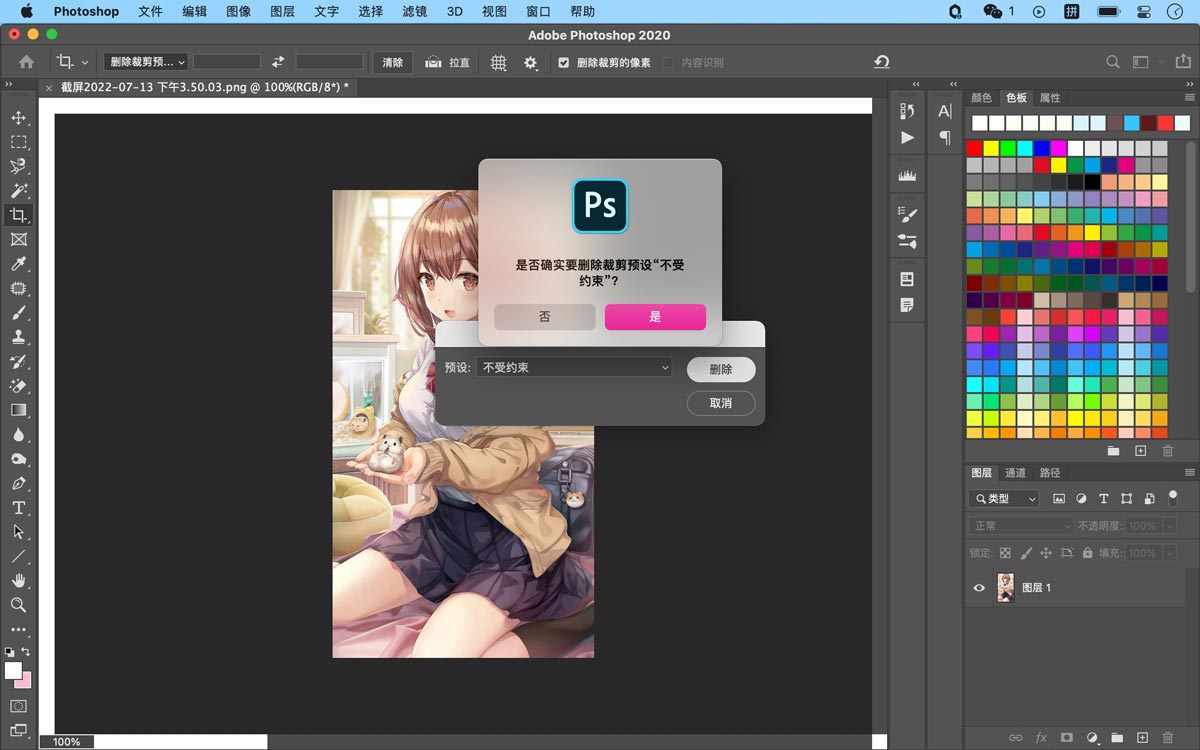This screenshot has width=1200, height=750.
Task: Click the 删除 button in preset dialog
Action: click(x=721, y=369)
